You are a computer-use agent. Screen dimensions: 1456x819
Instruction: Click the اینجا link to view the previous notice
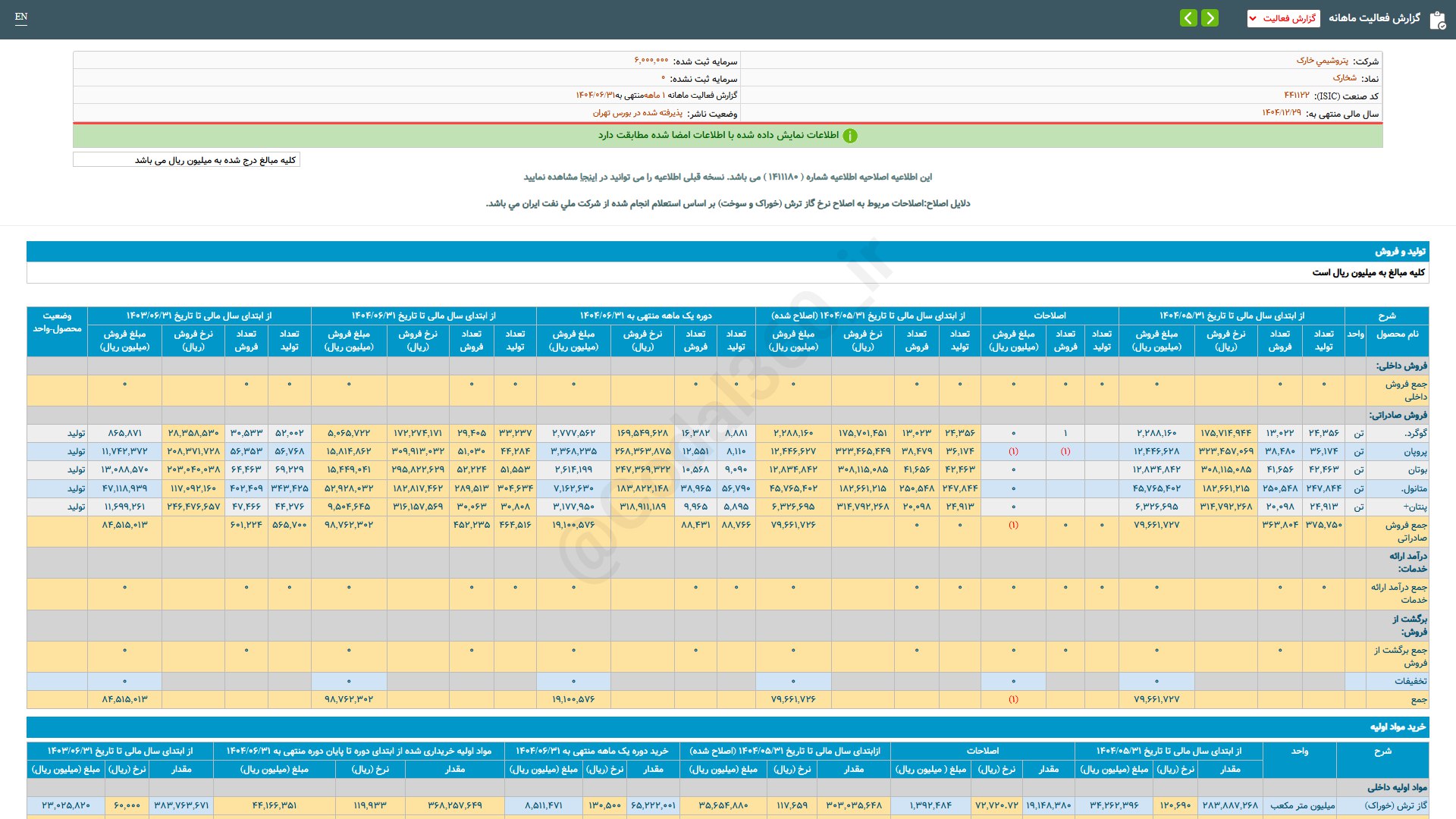(x=588, y=177)
